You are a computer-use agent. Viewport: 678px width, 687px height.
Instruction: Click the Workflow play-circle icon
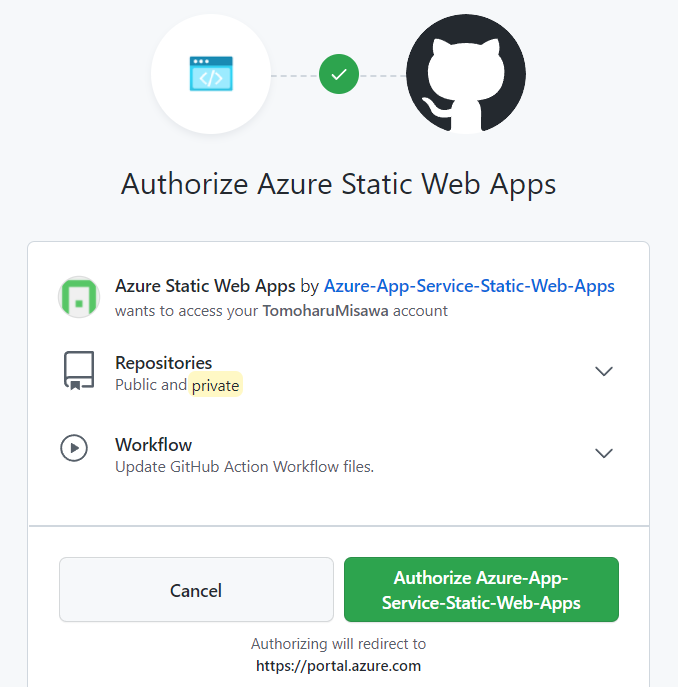[x=74, y=448]
